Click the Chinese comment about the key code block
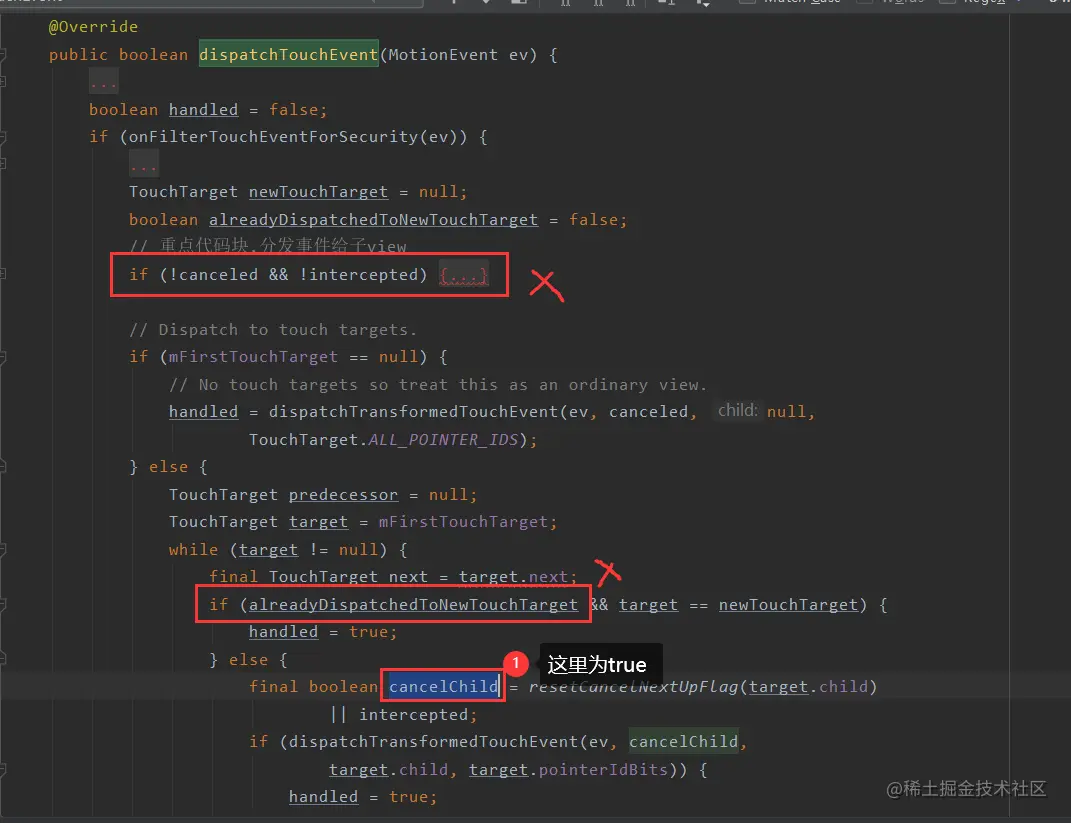Viewport: 1071px width, 823px height. point(268,245)
